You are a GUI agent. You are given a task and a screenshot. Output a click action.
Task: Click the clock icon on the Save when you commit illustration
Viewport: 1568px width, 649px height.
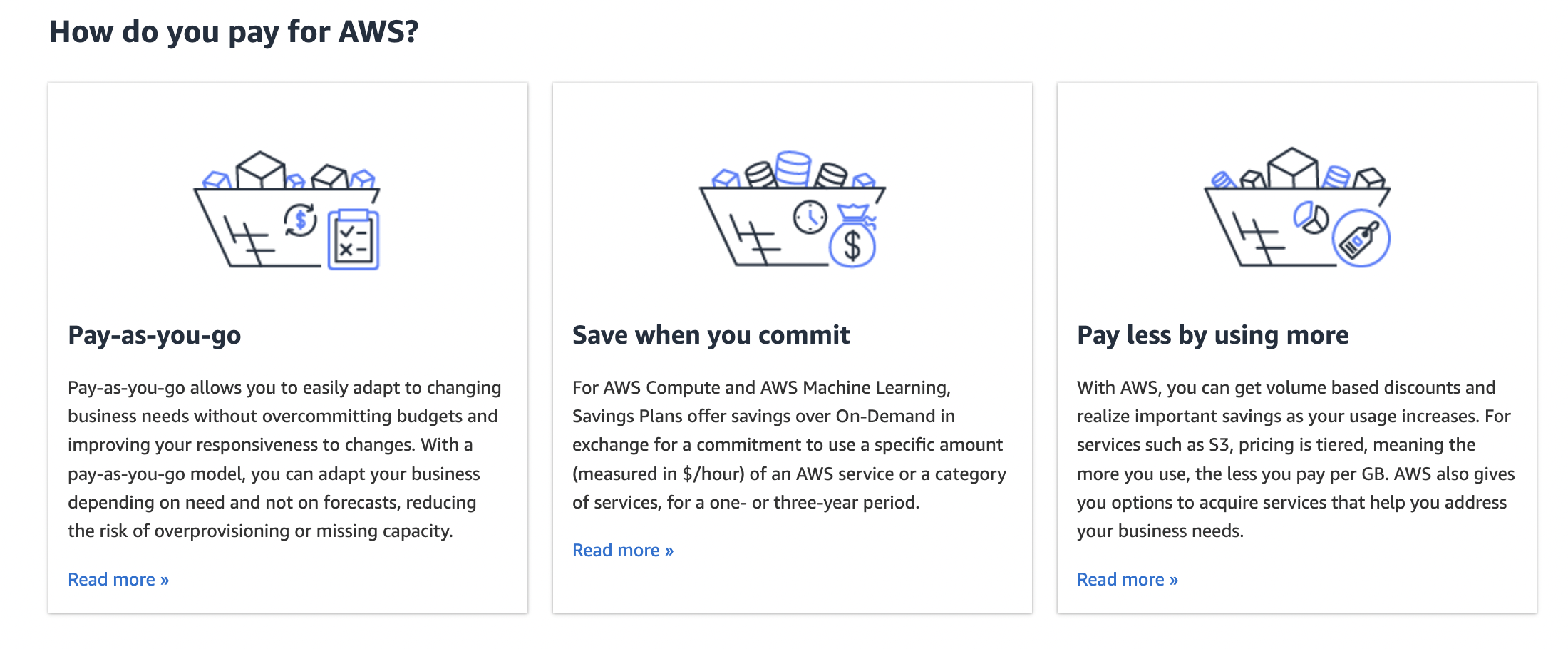810,218
